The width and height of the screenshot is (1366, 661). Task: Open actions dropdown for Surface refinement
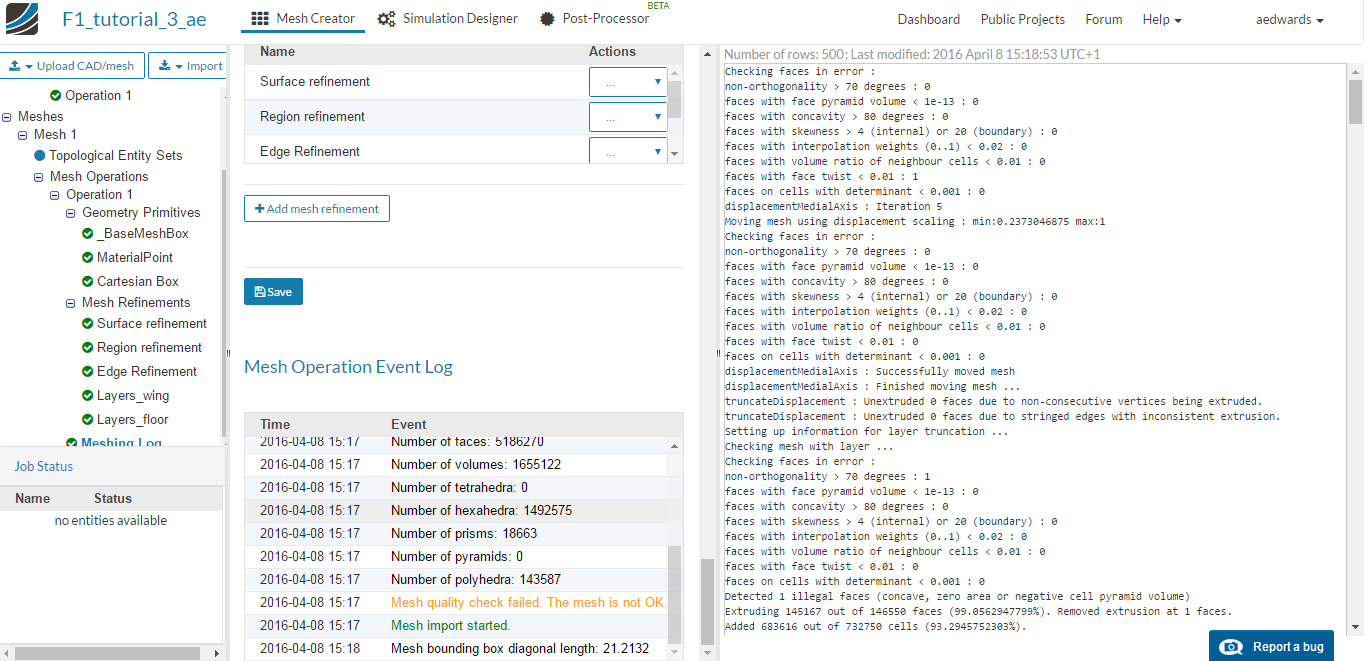coord(628,83)
